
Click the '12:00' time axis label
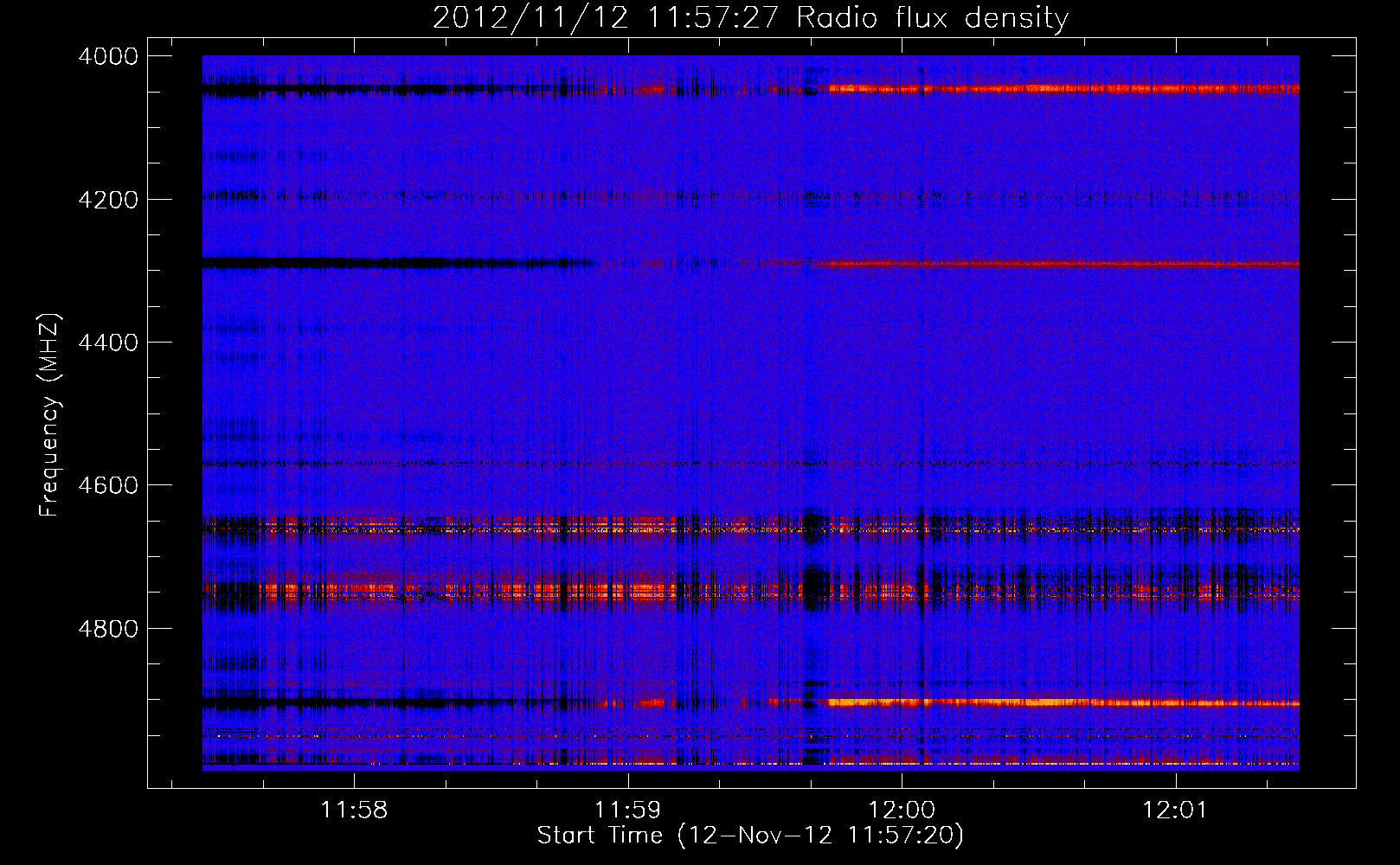point(902,811)
